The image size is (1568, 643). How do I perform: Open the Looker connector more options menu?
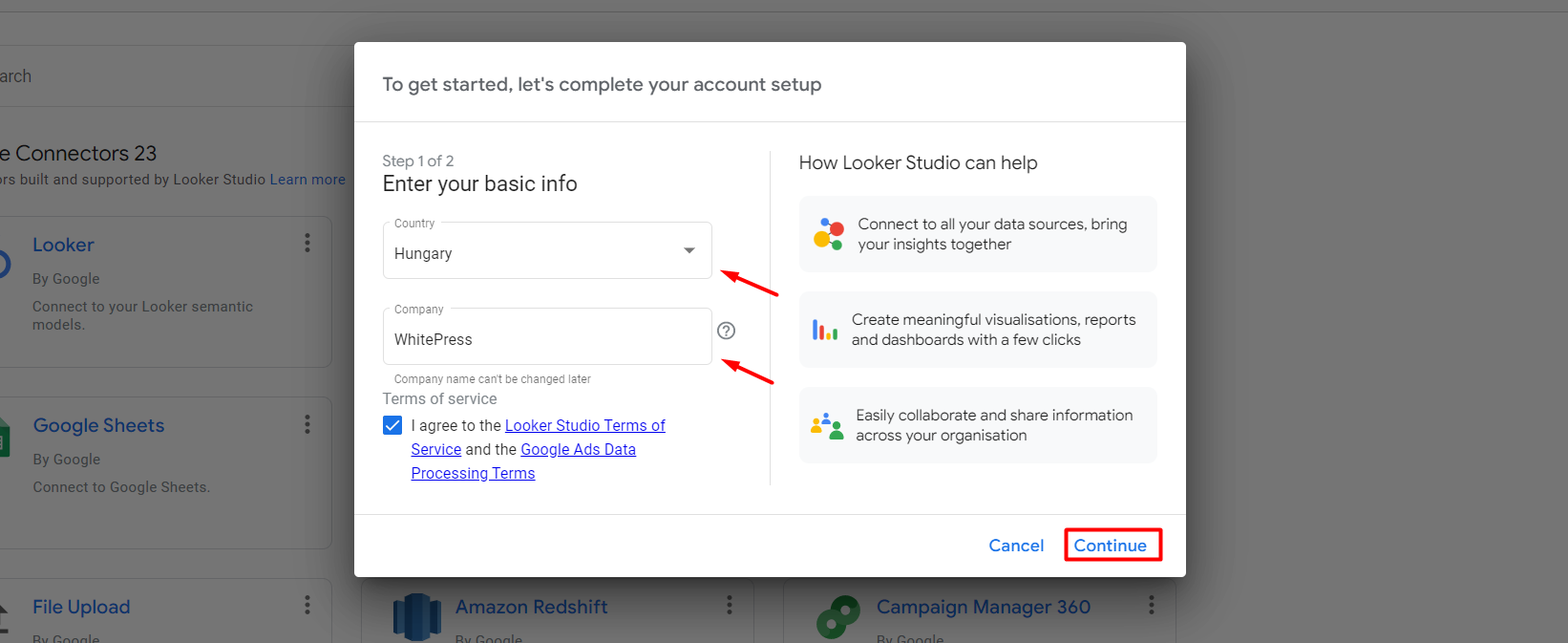[307, 243]
